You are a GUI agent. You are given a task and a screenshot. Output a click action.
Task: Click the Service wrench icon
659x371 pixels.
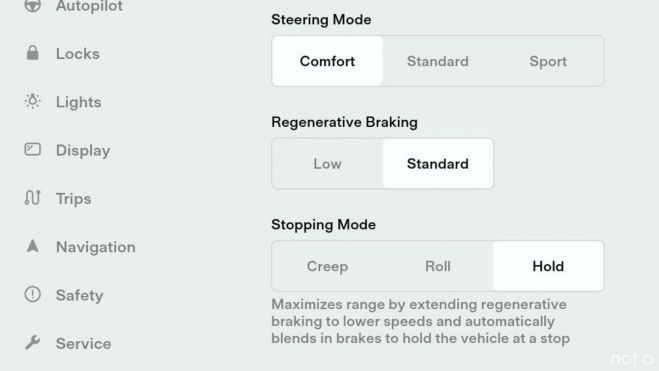(32, 342)
